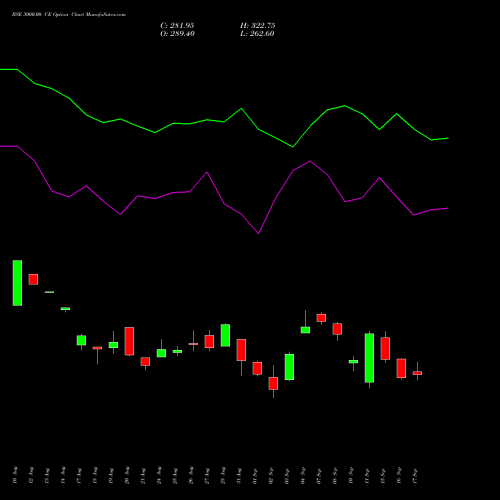500x500 pixels.
Task: Select the 10 Aug date label
Action: (x=15, y=475)
